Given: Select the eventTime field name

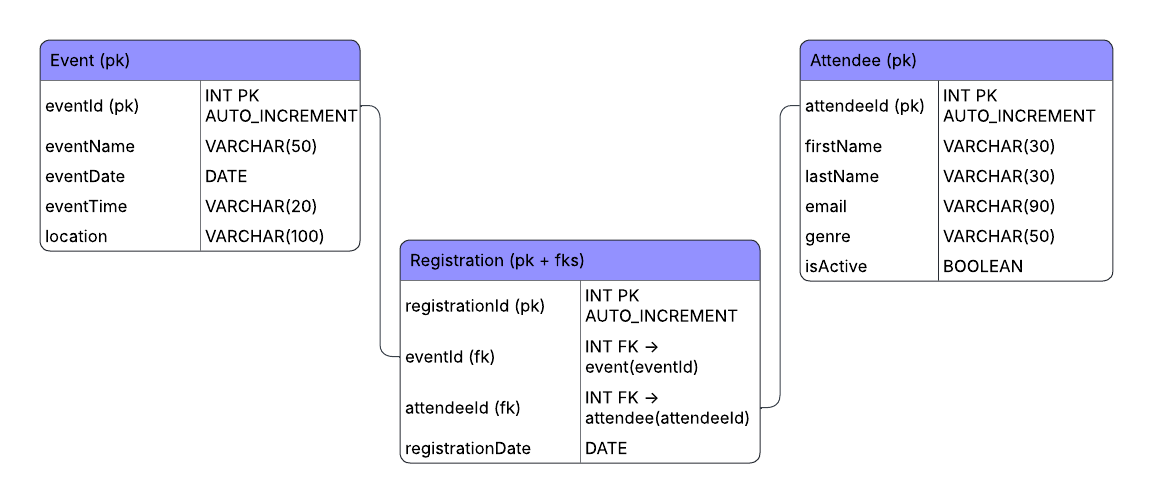Looking at the screenshot, I should (86, 207).
